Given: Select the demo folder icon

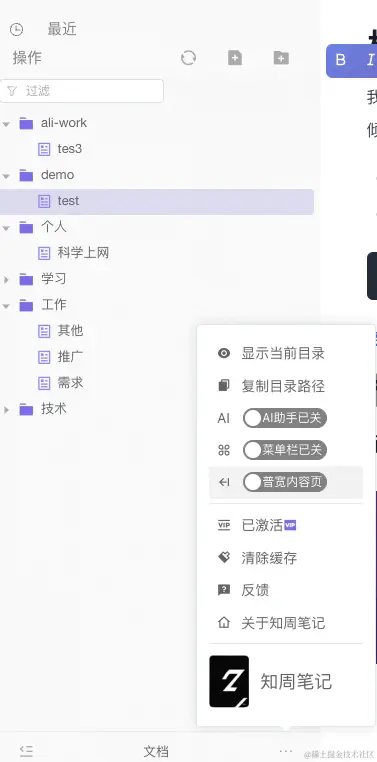Looking at the screenshot, I should pos(26,175).
